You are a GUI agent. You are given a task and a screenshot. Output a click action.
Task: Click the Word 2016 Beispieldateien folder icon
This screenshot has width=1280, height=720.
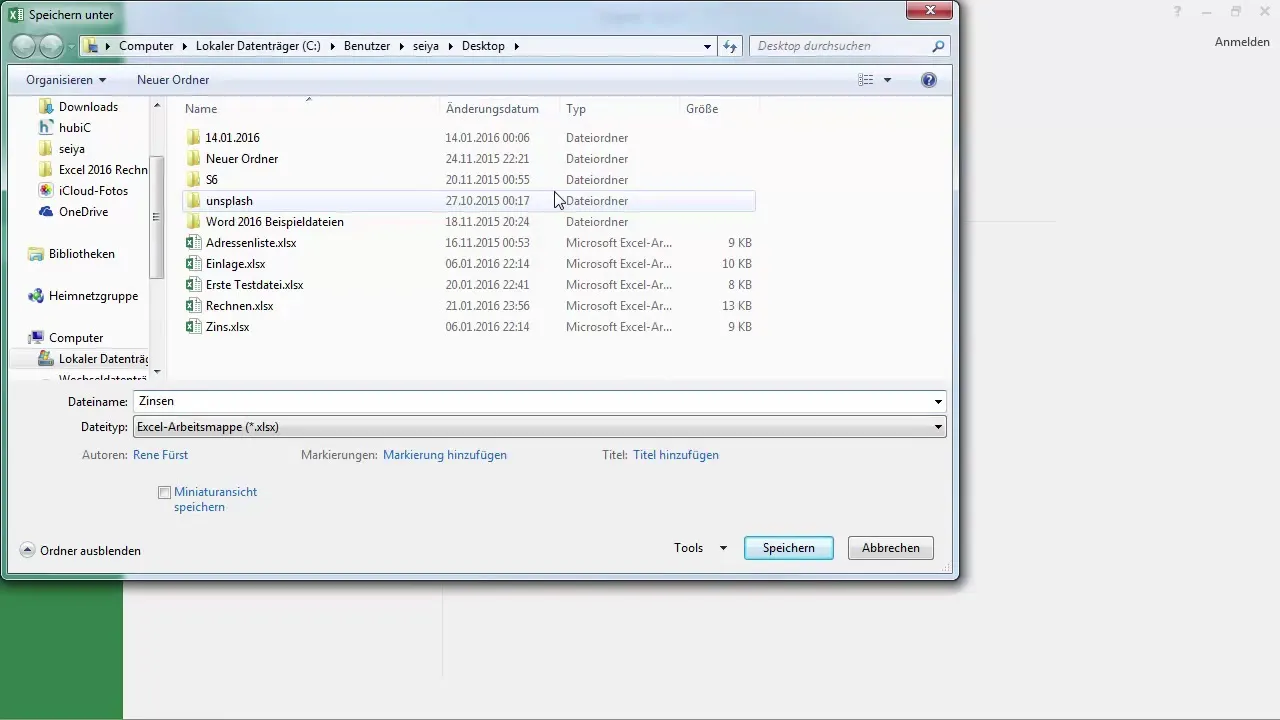point(194,222)
